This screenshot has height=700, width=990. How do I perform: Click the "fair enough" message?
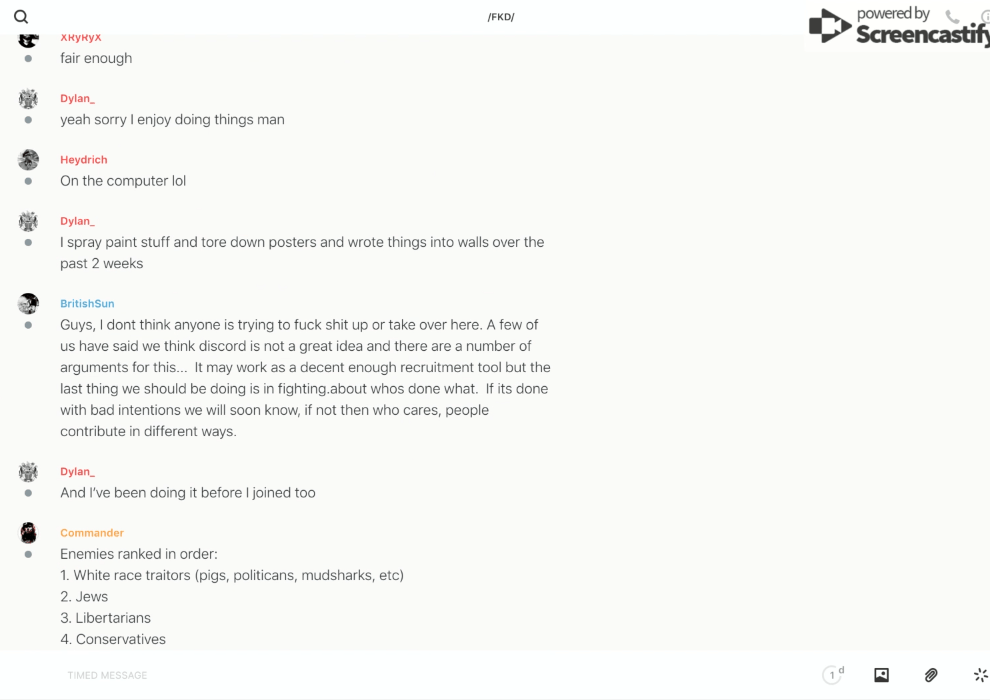click(x=96, y=59)
